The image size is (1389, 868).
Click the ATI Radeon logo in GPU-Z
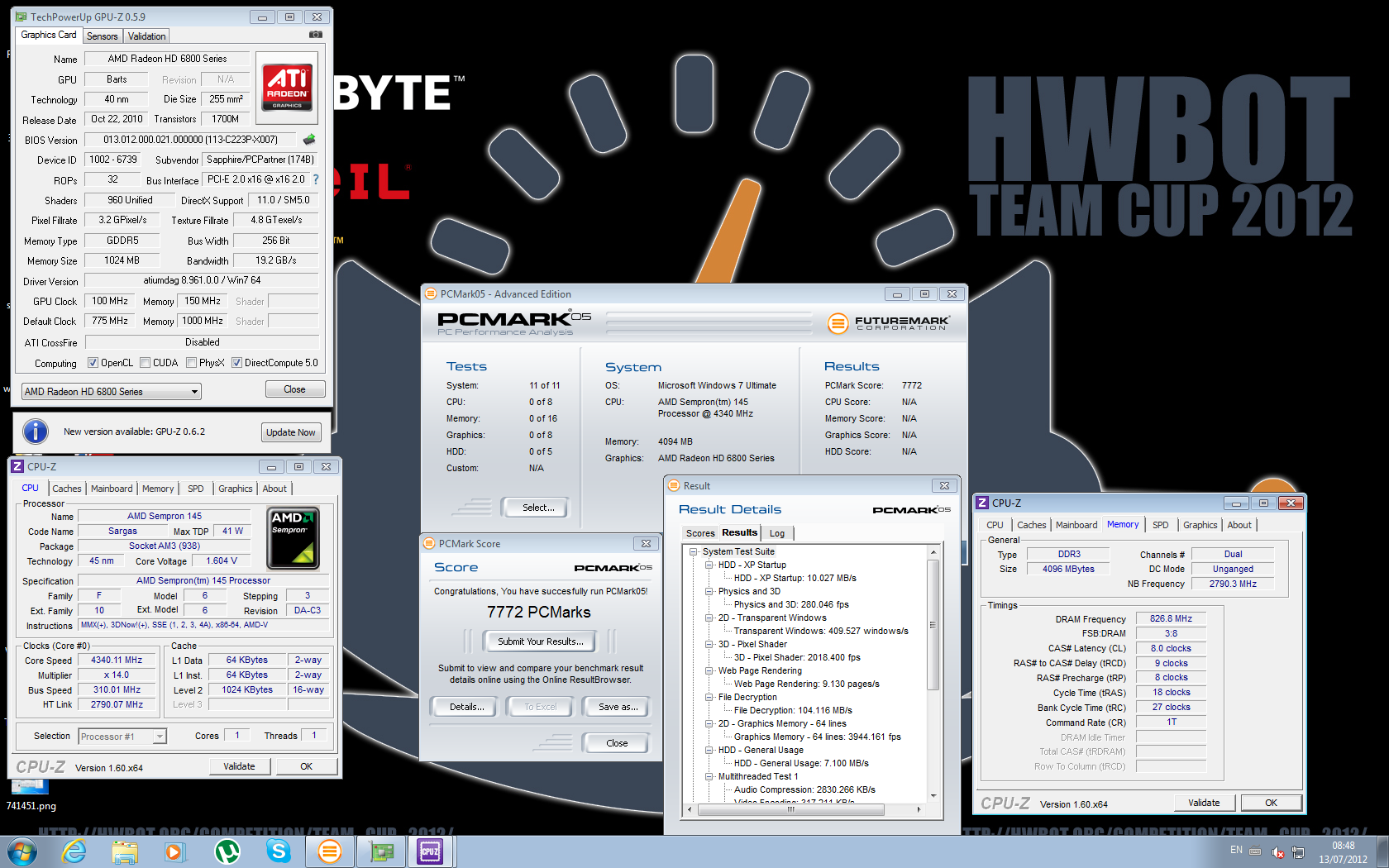point(287,86)
